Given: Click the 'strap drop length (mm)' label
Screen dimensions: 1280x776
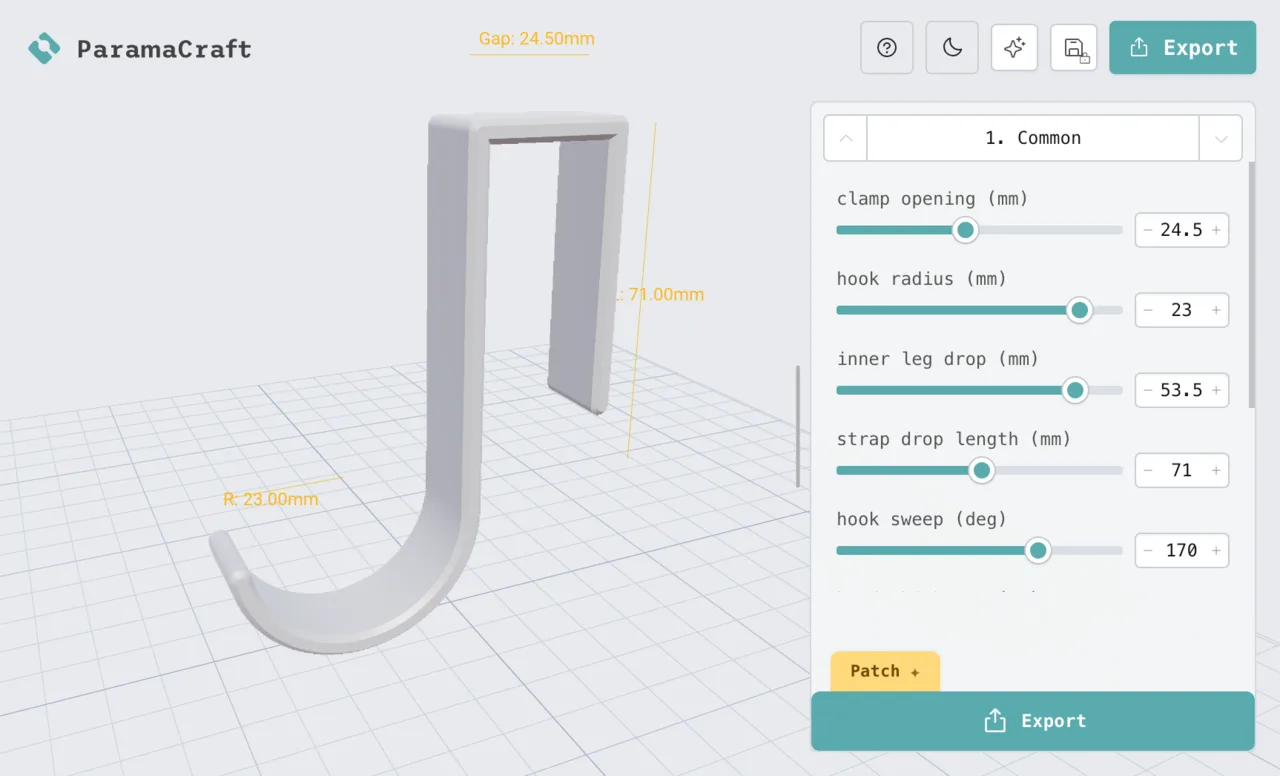Looking at the screenshot, I should pyautogui.click(x=954, y=438).
